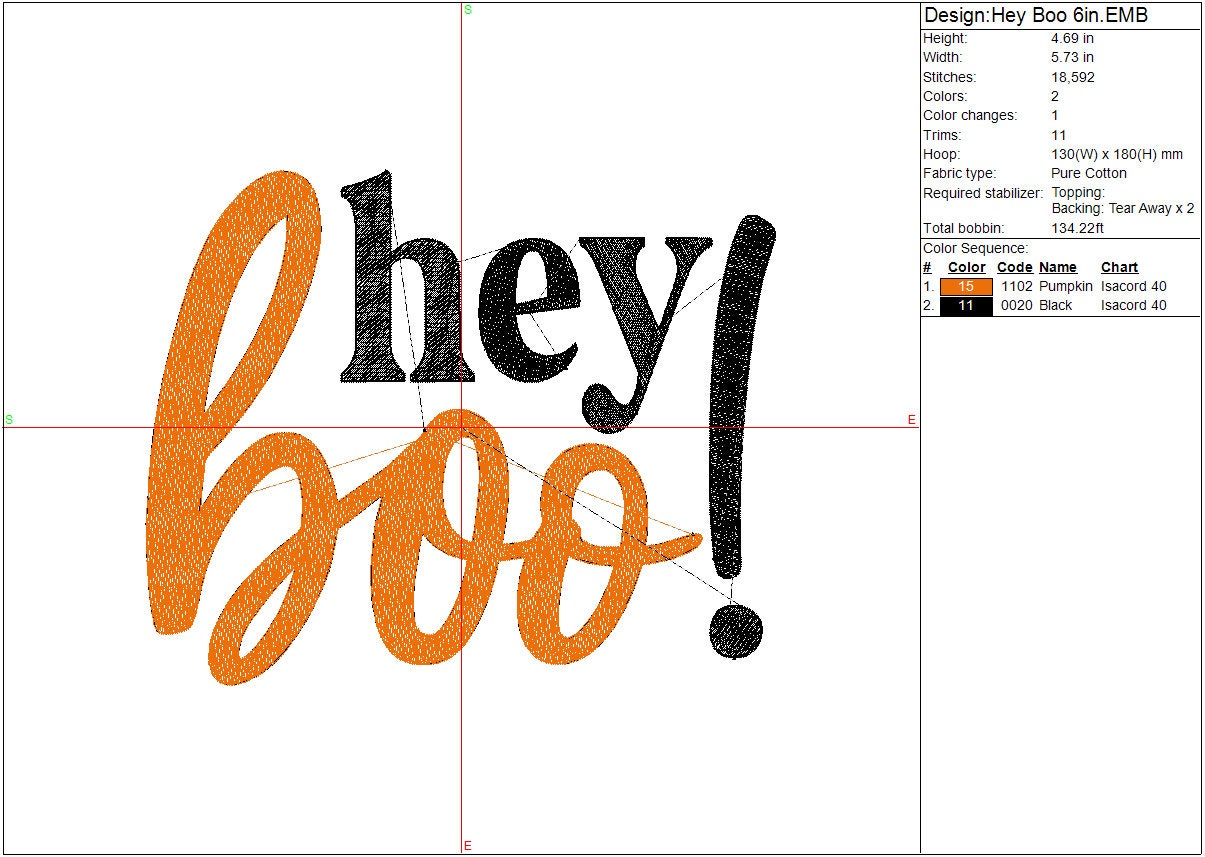Click the Stitches value 18,592
The width and height of the screenshot is (1205, 857).
pos(1072,77)
